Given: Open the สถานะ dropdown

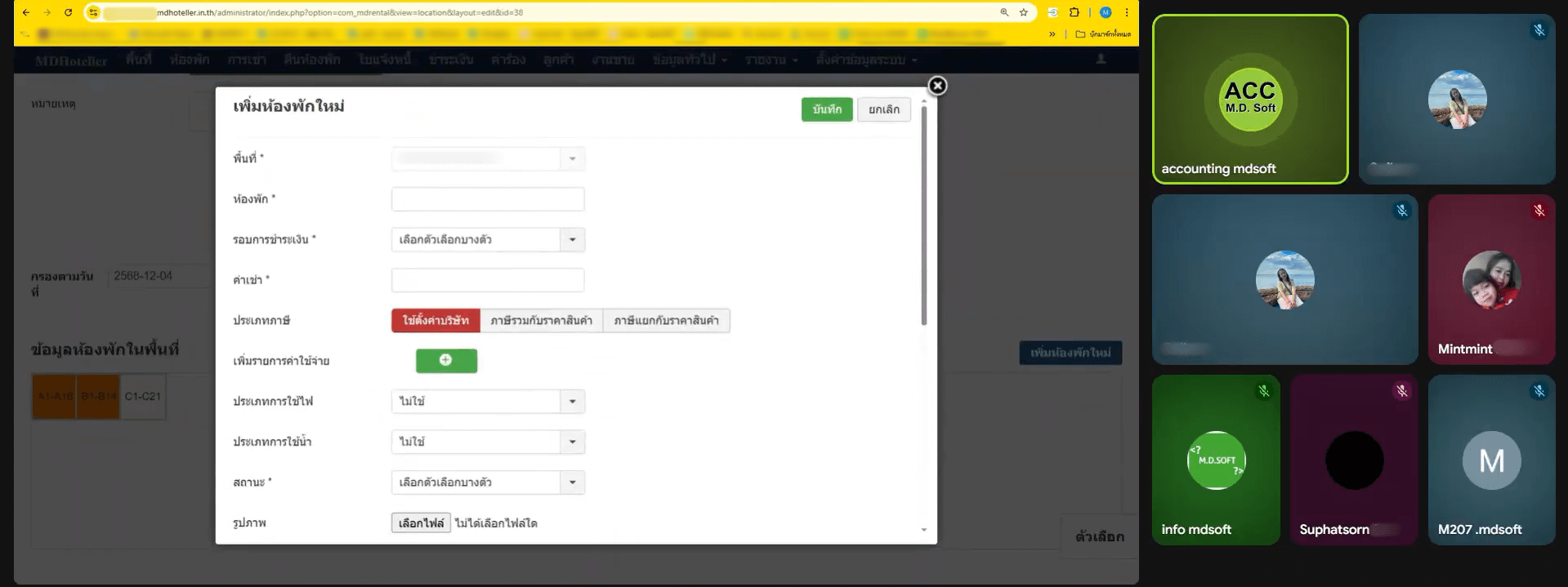Looking at the screenshot, I should coord(488,482).
